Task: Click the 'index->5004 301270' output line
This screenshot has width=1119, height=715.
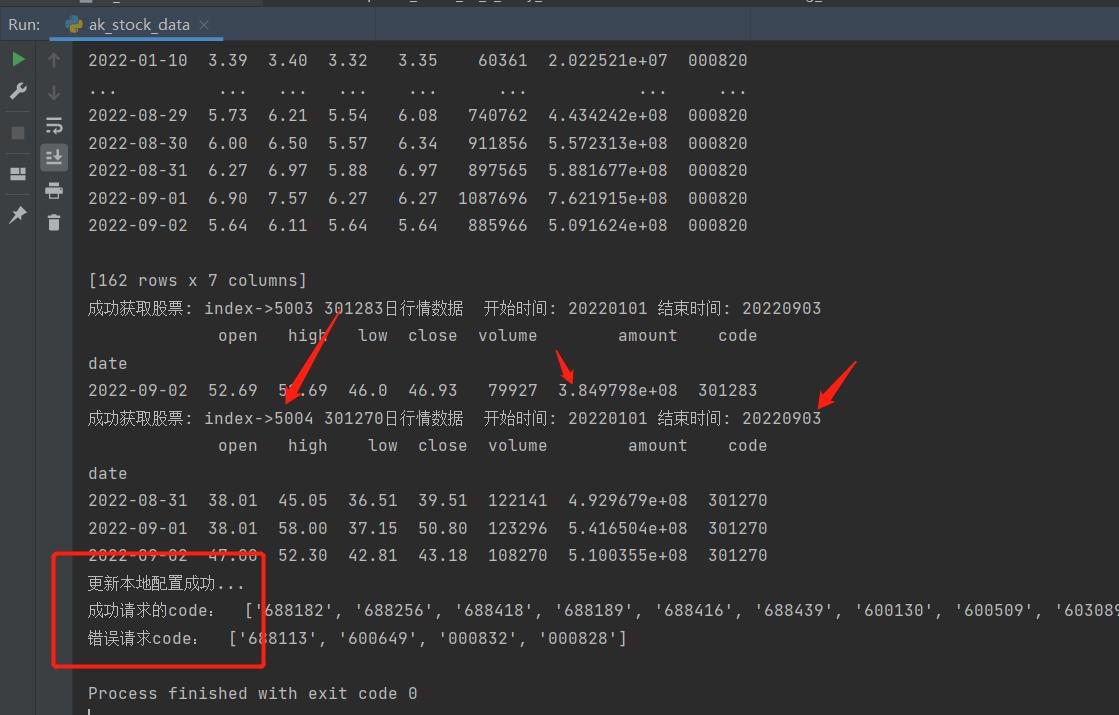Action: click(x=300, y=418)
